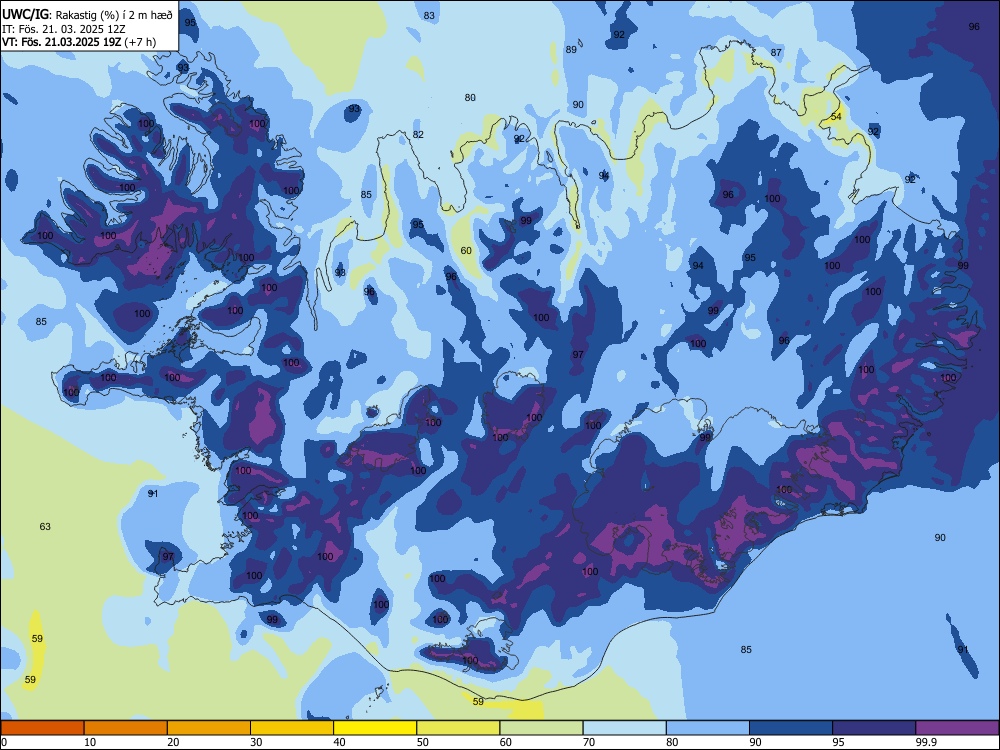Click the legend tick label '30'
The image size is (1000, 750).
pyautogui.click(x=256, y=742)
